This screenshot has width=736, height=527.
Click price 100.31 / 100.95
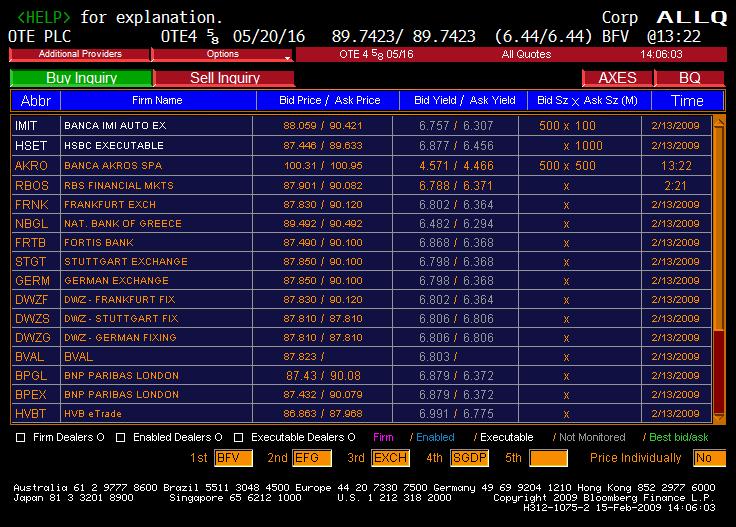point(323,166)
